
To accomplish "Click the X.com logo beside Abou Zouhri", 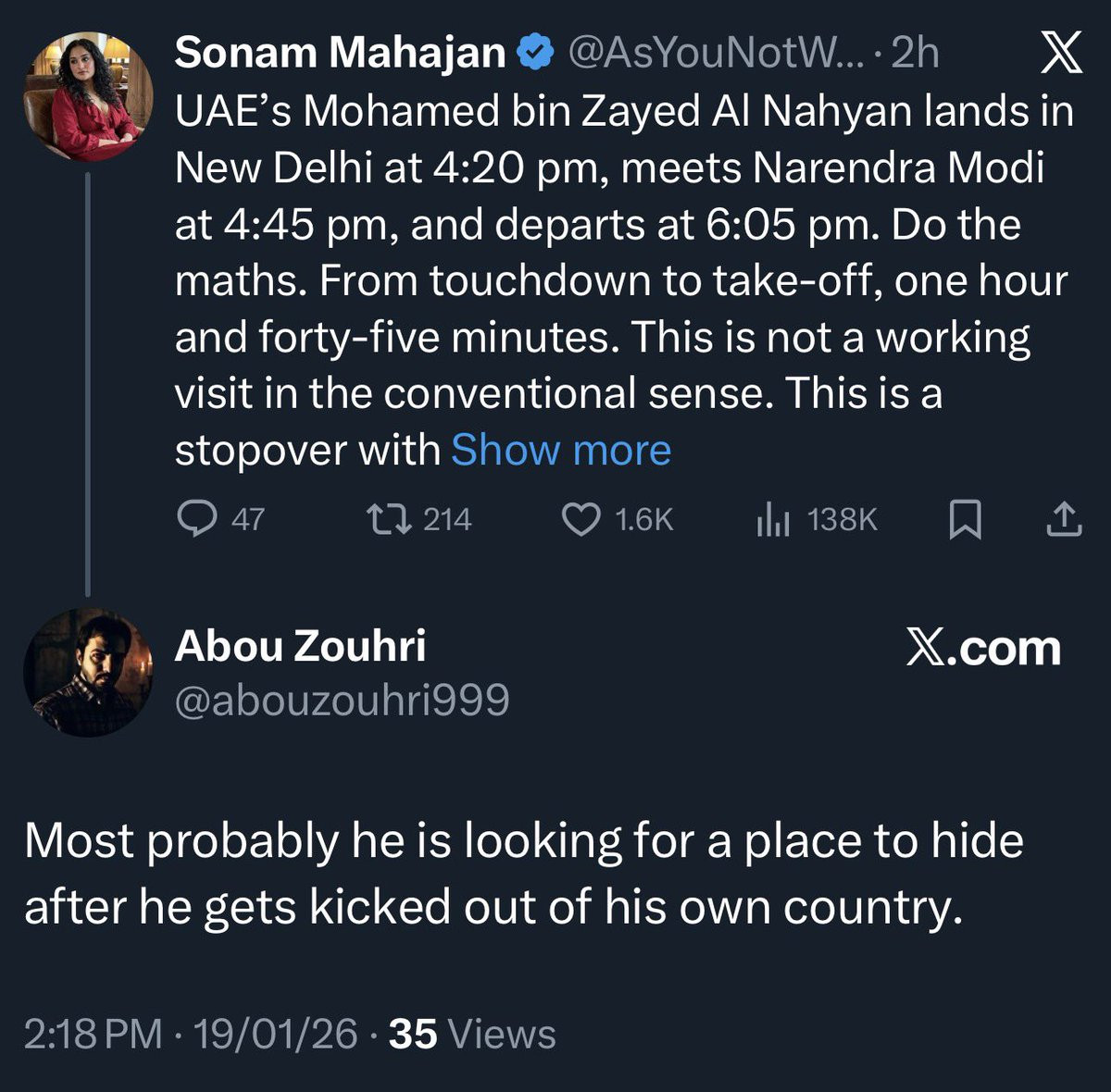I will (983, 648).
